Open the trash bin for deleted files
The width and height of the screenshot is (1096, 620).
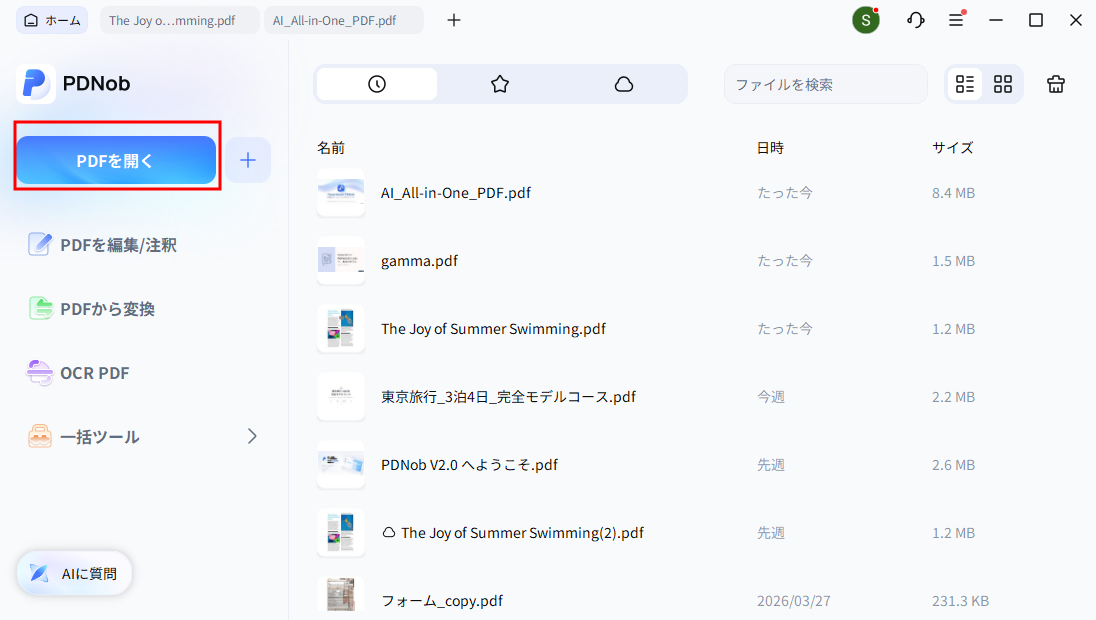1055,84
